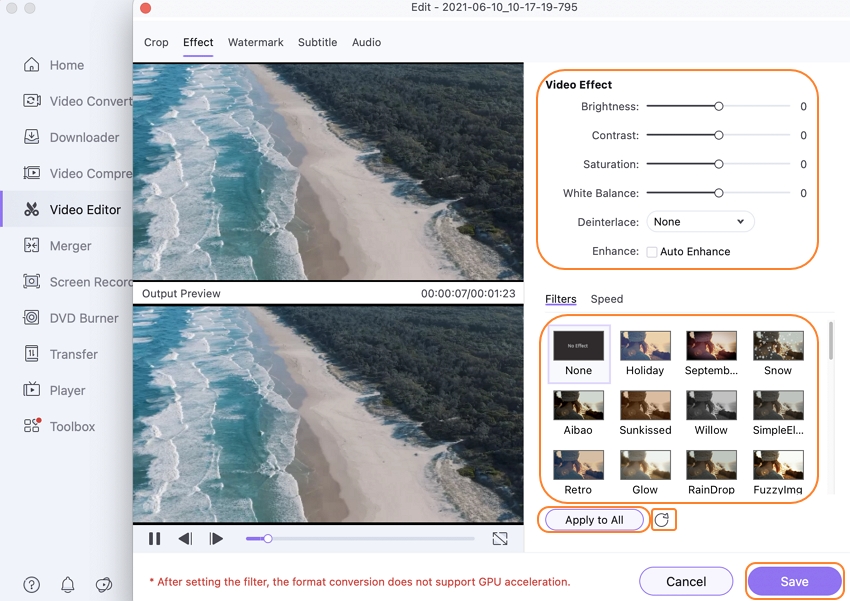Click the reset effects icon

click(662, 520)
